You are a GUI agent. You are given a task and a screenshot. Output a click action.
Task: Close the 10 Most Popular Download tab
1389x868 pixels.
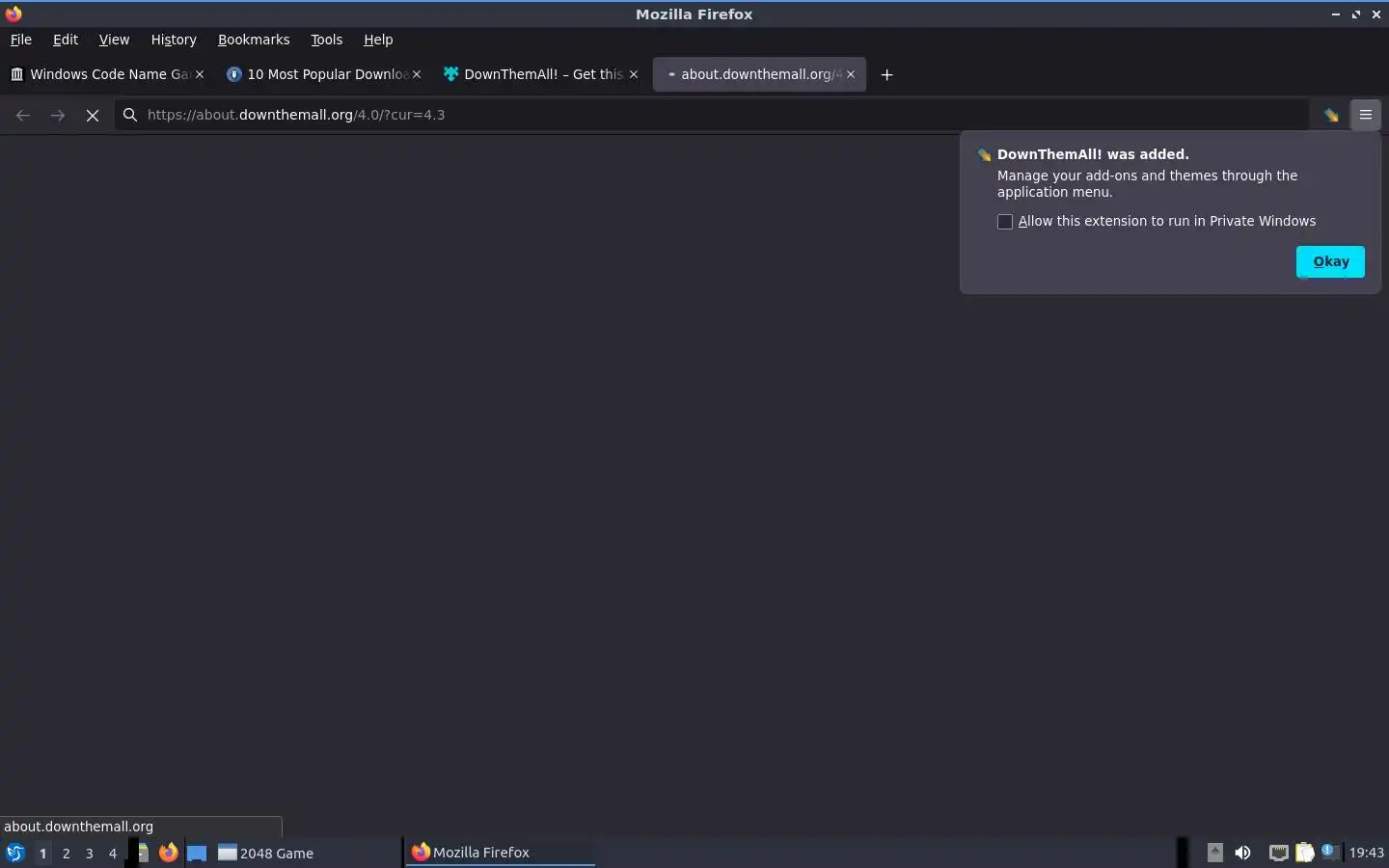417,74
